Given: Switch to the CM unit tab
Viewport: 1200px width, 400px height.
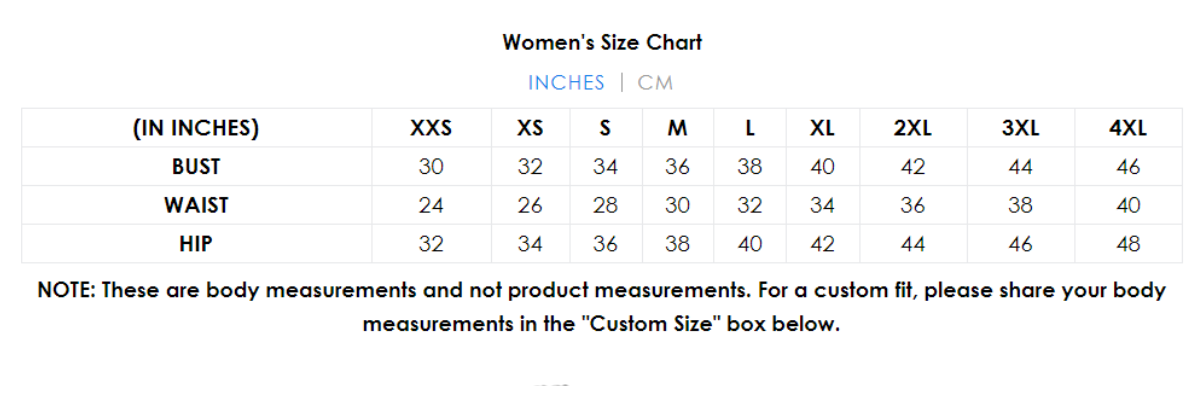Looking at the screenshot, I should tap(655, 83).
